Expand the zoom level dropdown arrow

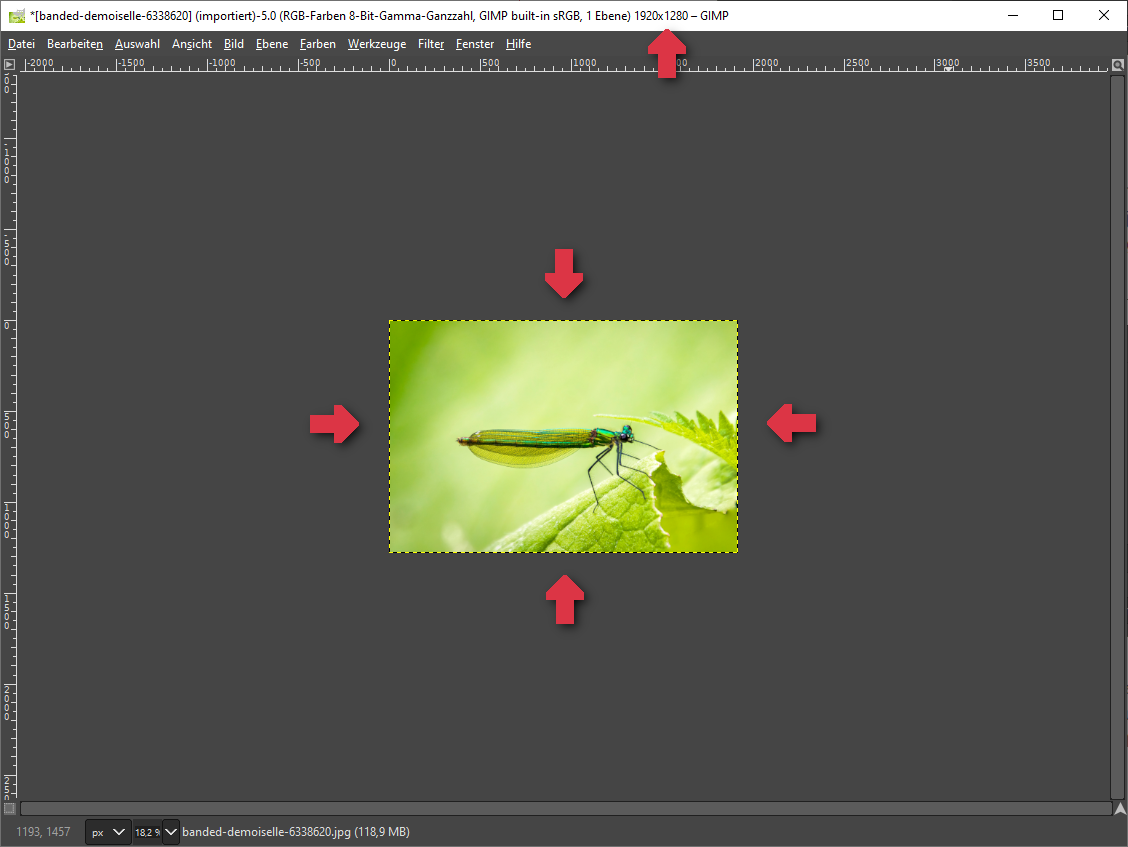(171, 832)
